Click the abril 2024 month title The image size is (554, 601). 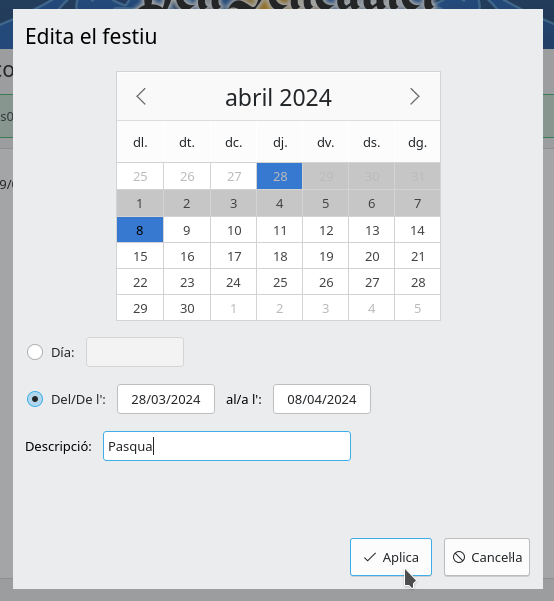click(x=278, y=97)
